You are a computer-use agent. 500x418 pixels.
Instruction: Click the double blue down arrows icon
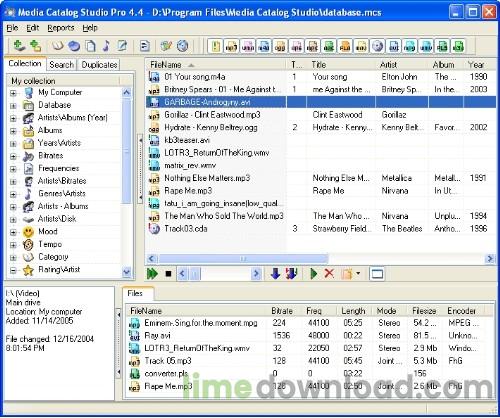291,274
